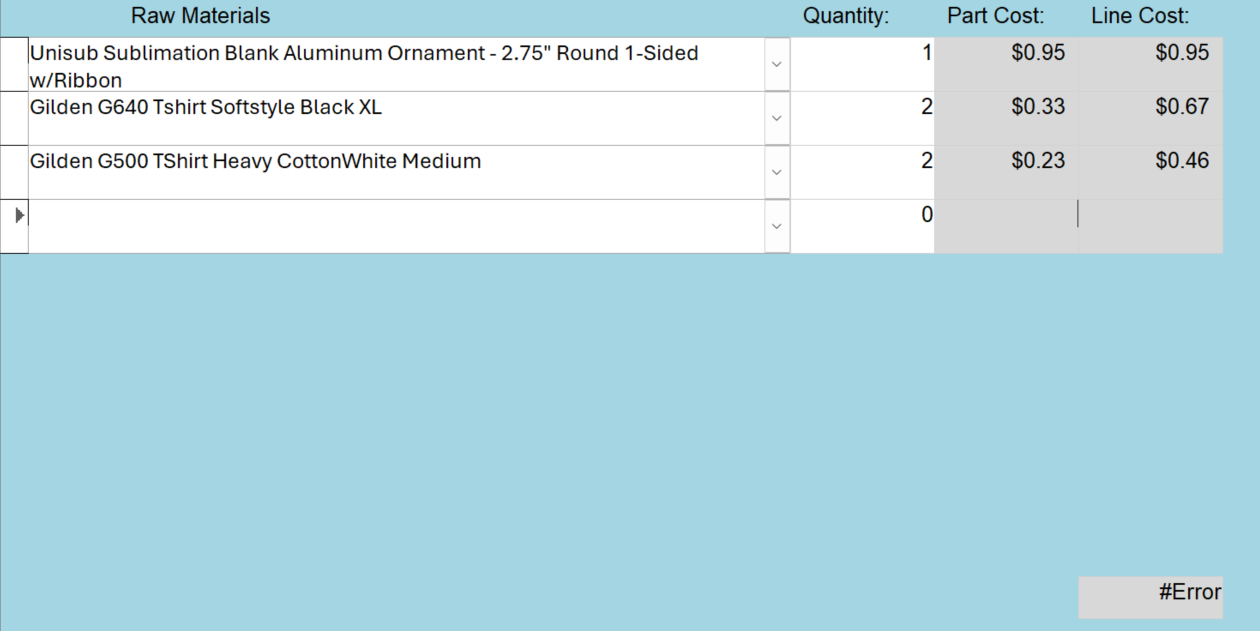Click quantity field showing 1 for Unisub row
This screenshot has width=1260, height=631.
tap(863, 65)
